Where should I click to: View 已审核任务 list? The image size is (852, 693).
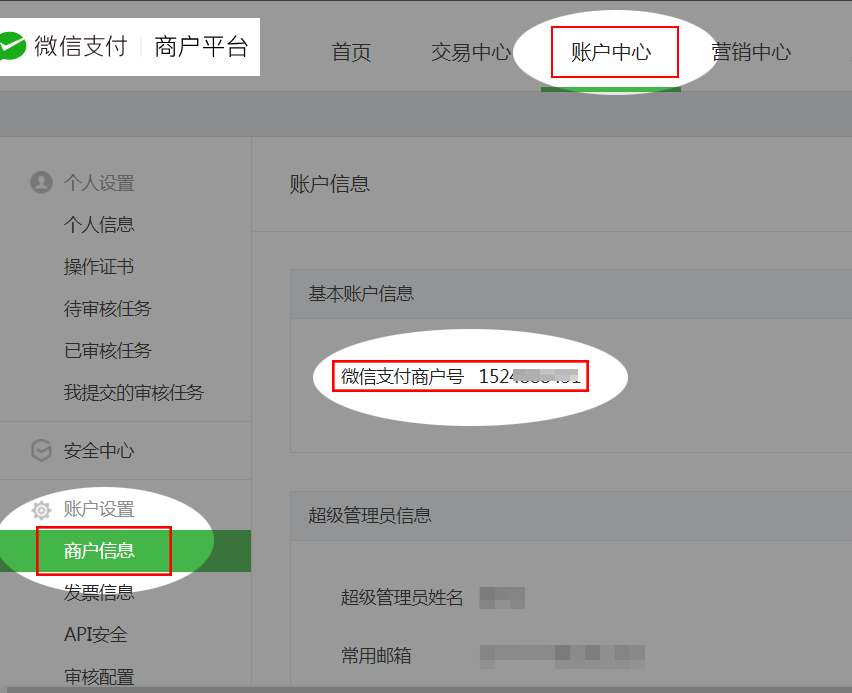coord(108,350)
